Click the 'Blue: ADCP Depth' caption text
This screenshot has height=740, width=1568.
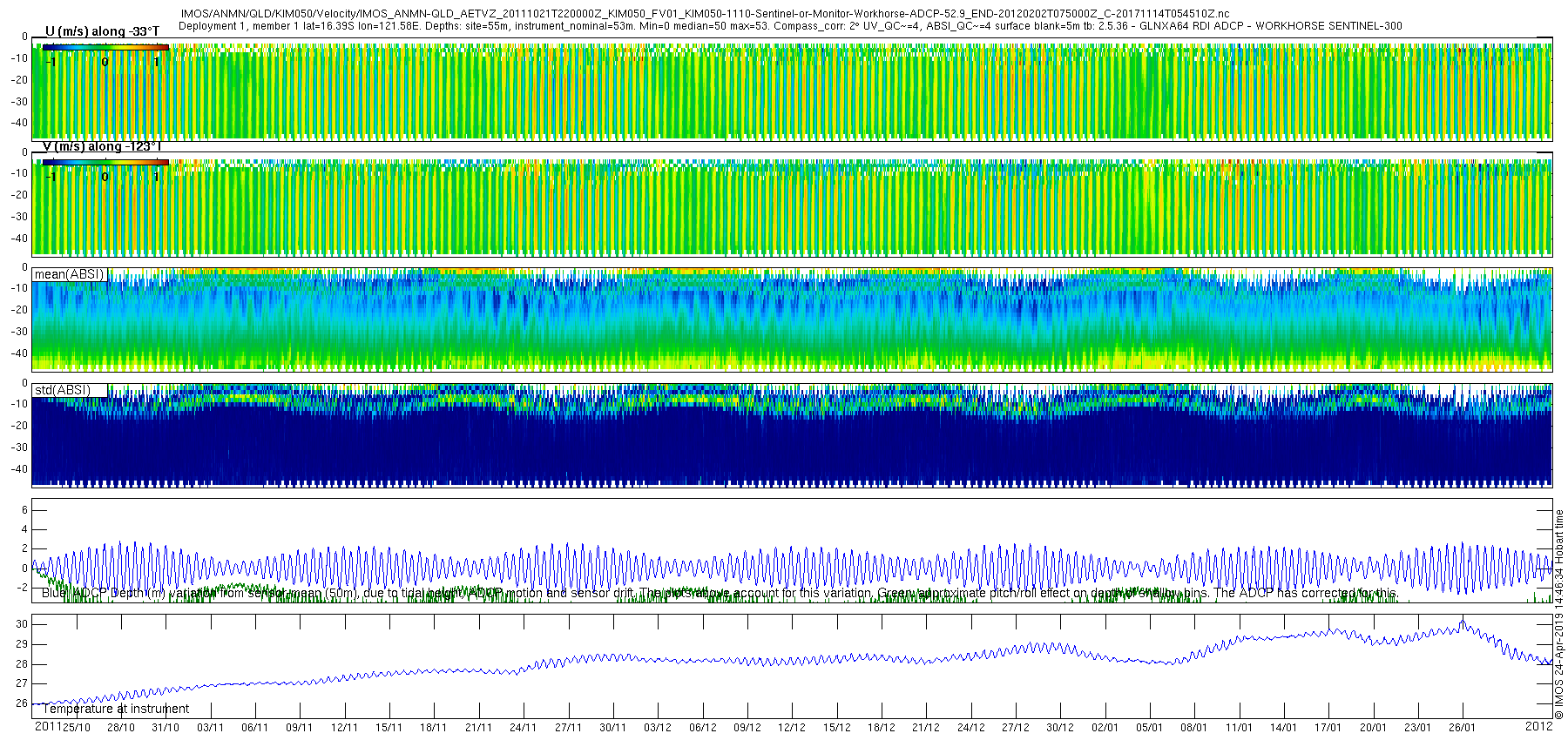(720, 593)
